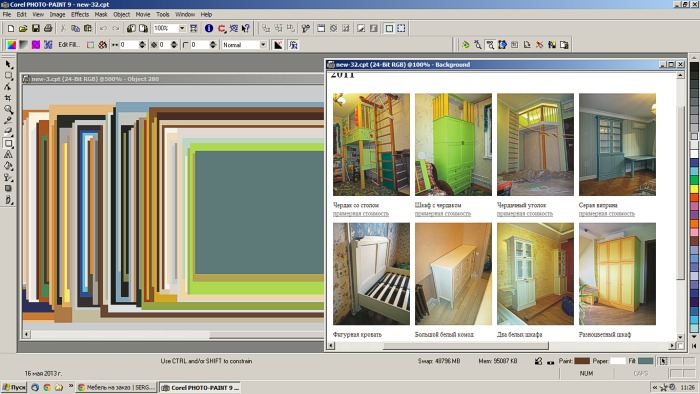
Task: Toggle the dashed marquee visibility button
Action: 402,28
